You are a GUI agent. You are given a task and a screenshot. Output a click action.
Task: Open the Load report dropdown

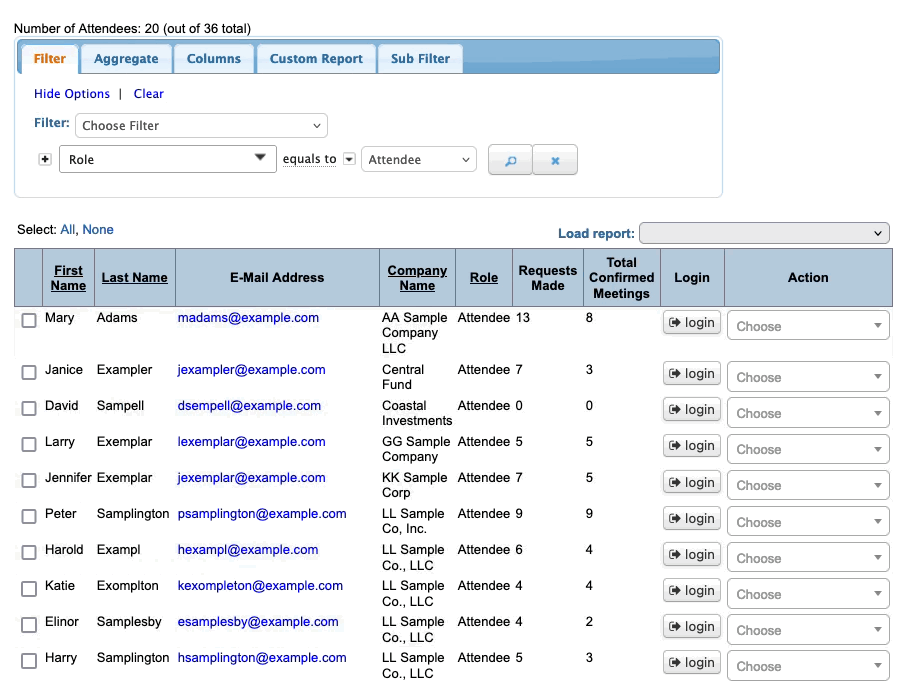[764, 233]
